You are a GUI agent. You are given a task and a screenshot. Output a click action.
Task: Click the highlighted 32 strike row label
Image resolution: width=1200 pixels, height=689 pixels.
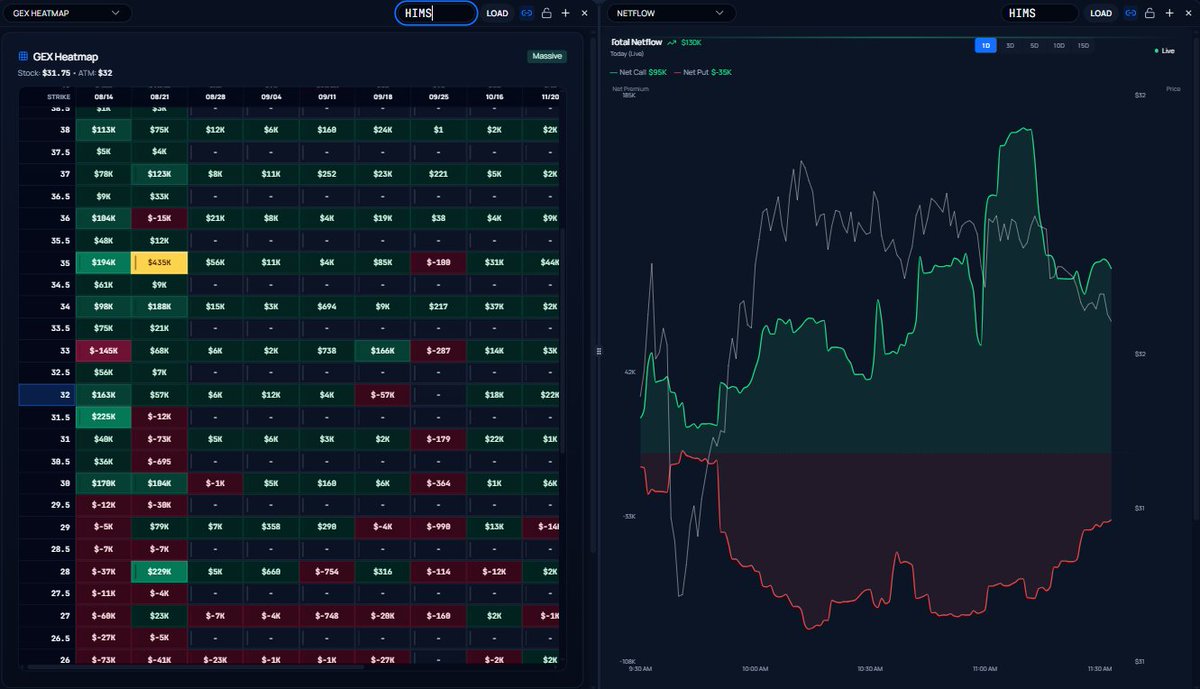47,394
